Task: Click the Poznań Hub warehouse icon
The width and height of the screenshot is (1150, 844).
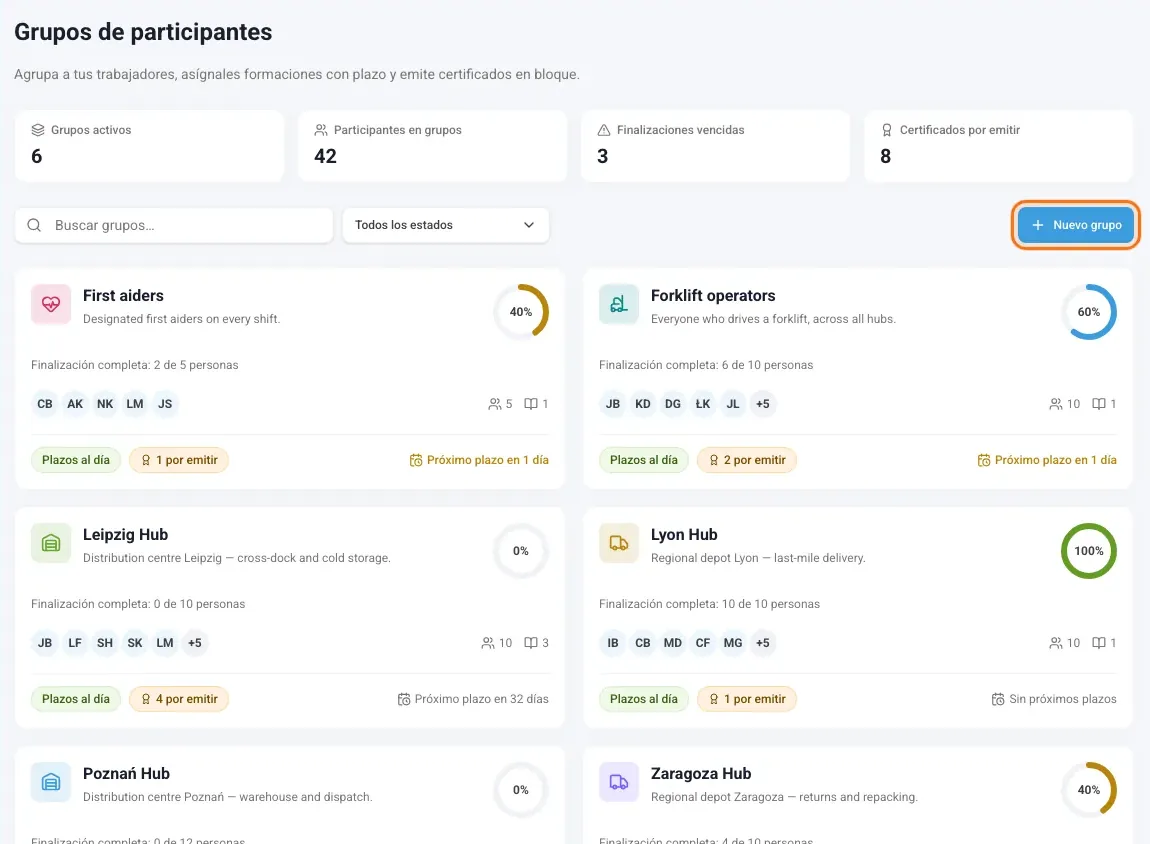Action: [51, 782]
